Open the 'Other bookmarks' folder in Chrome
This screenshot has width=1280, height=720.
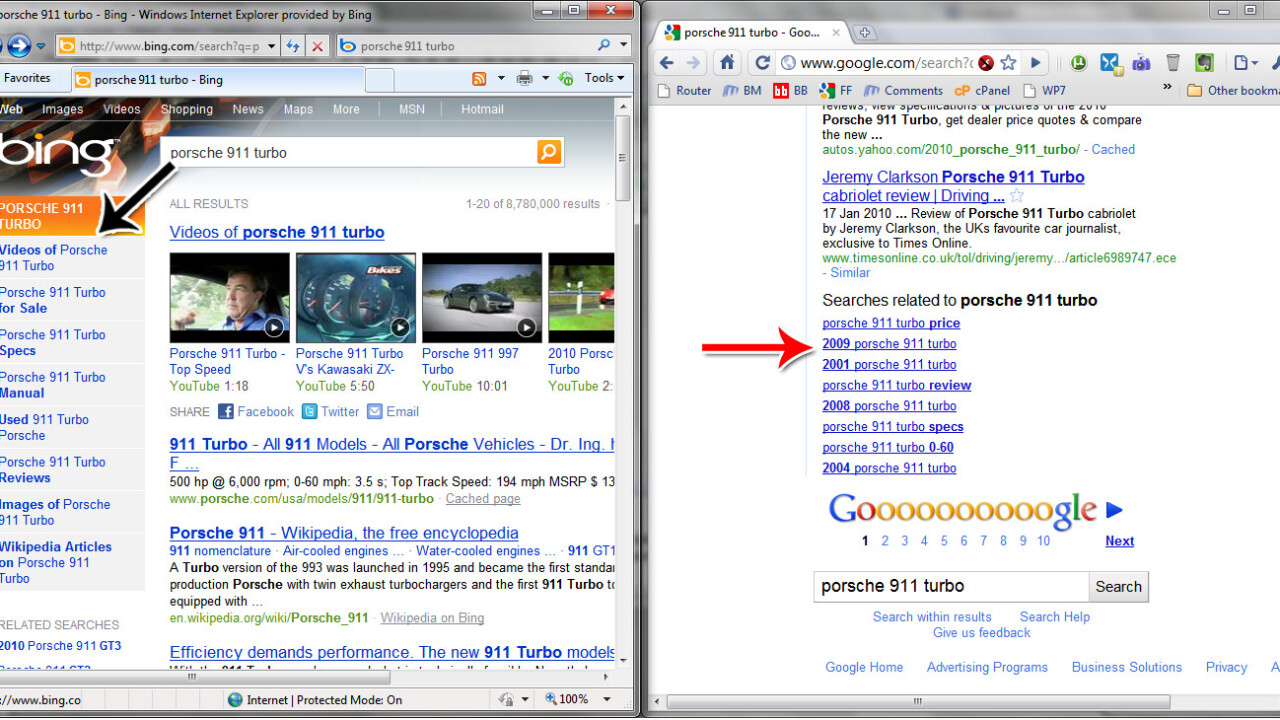coord(1232,90)
